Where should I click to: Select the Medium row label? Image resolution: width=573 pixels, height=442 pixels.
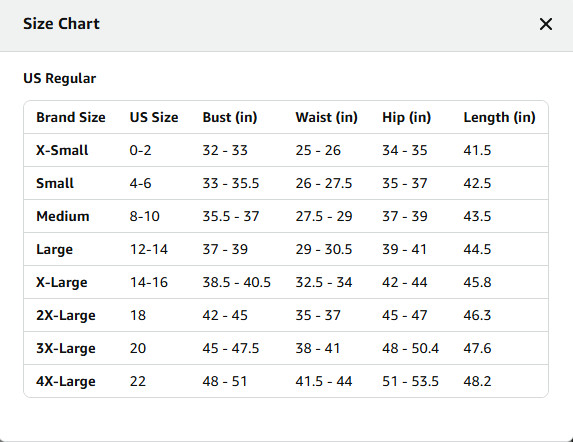tap(63, 216)
